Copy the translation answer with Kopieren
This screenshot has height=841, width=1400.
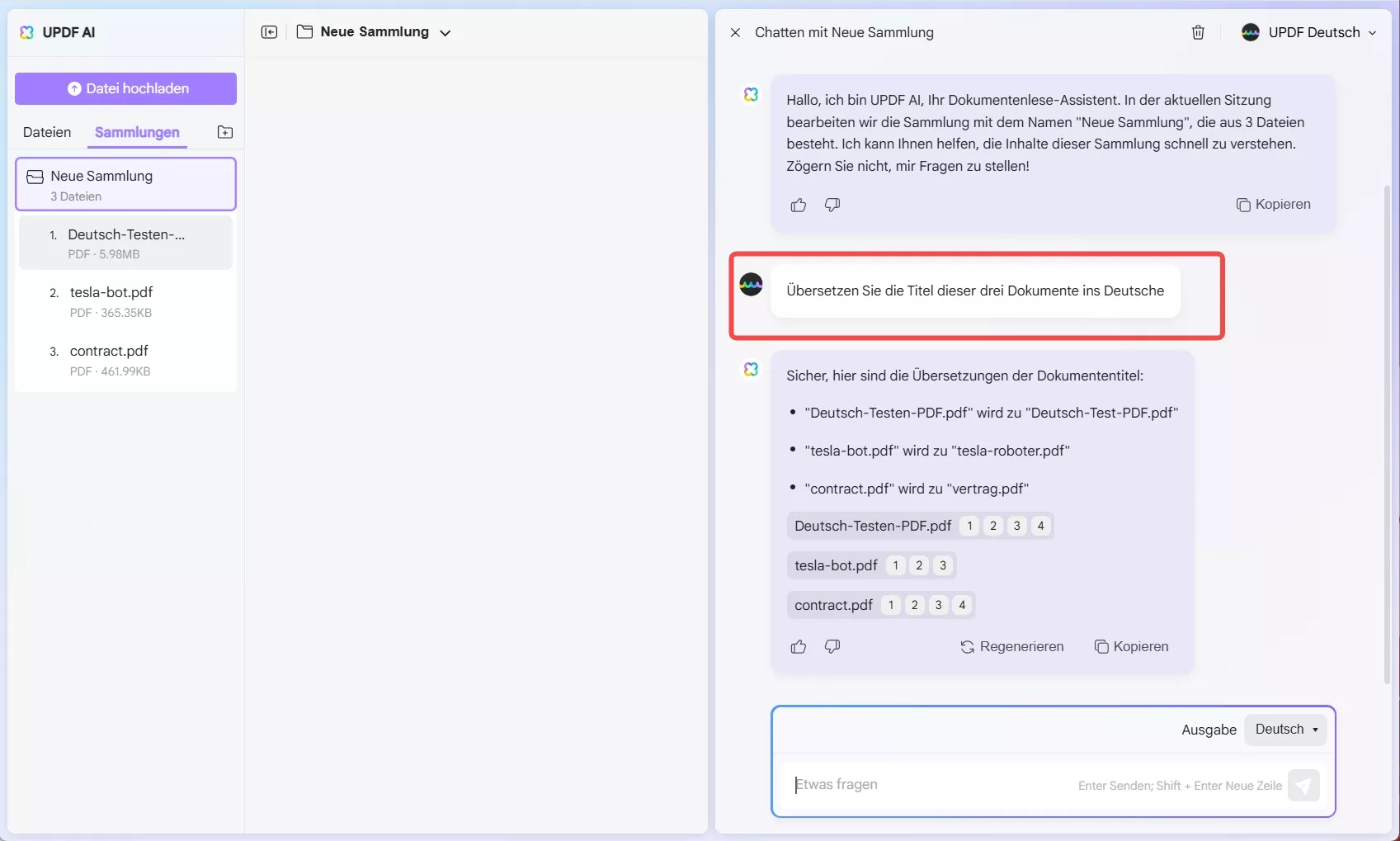click(x=1130, y=646)
